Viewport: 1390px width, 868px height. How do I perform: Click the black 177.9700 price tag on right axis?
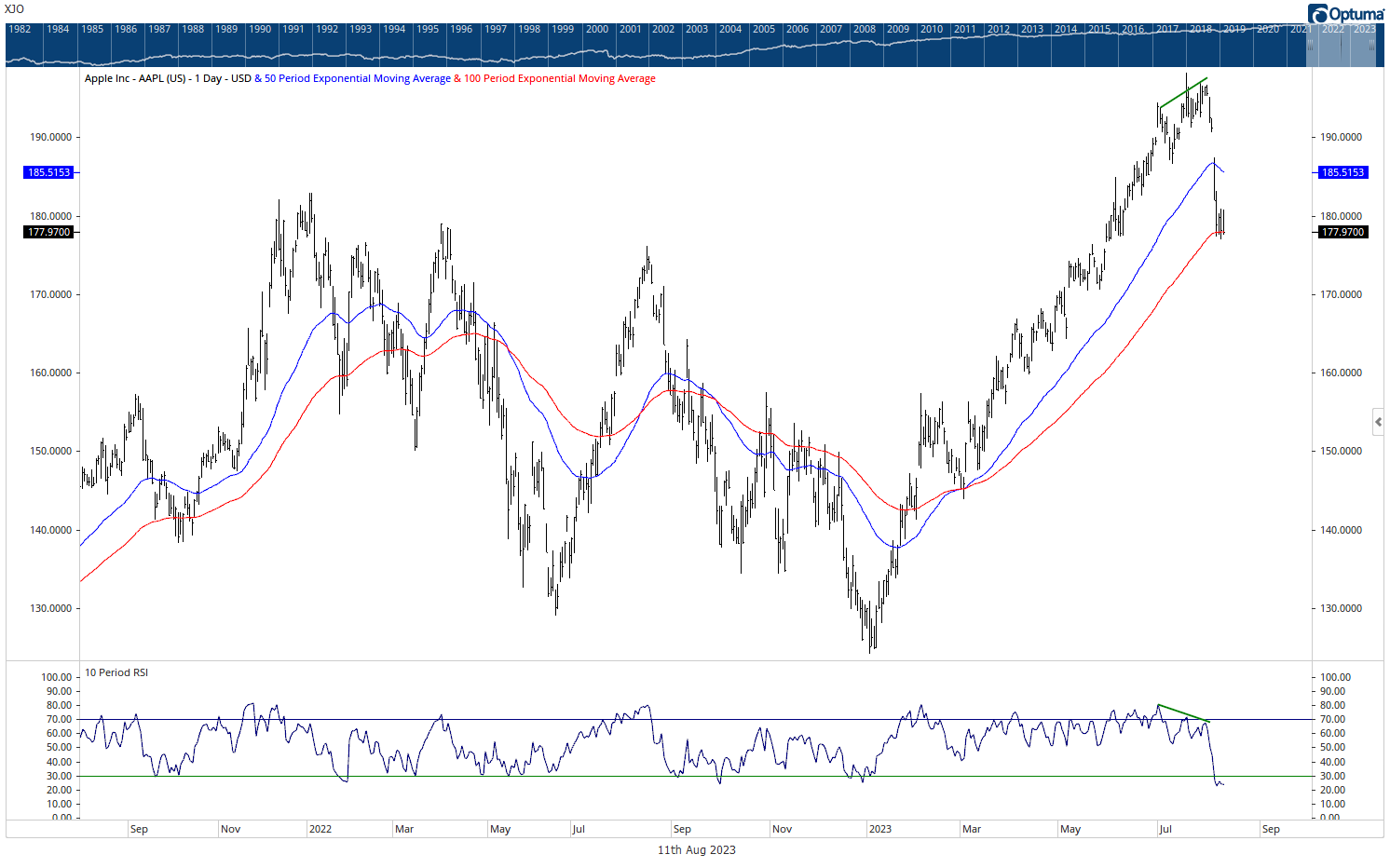pos(1342,232)
